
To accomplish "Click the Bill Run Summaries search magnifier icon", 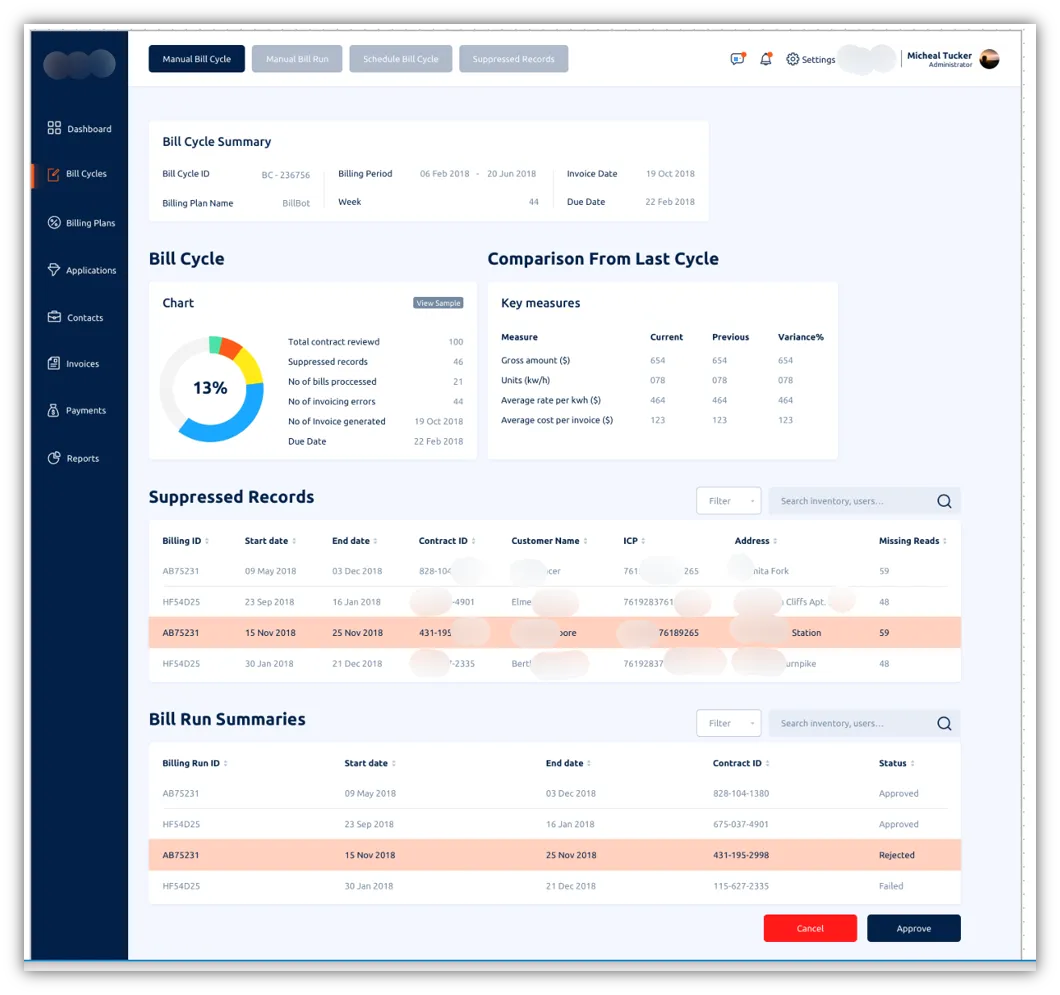I will (944, 723).
